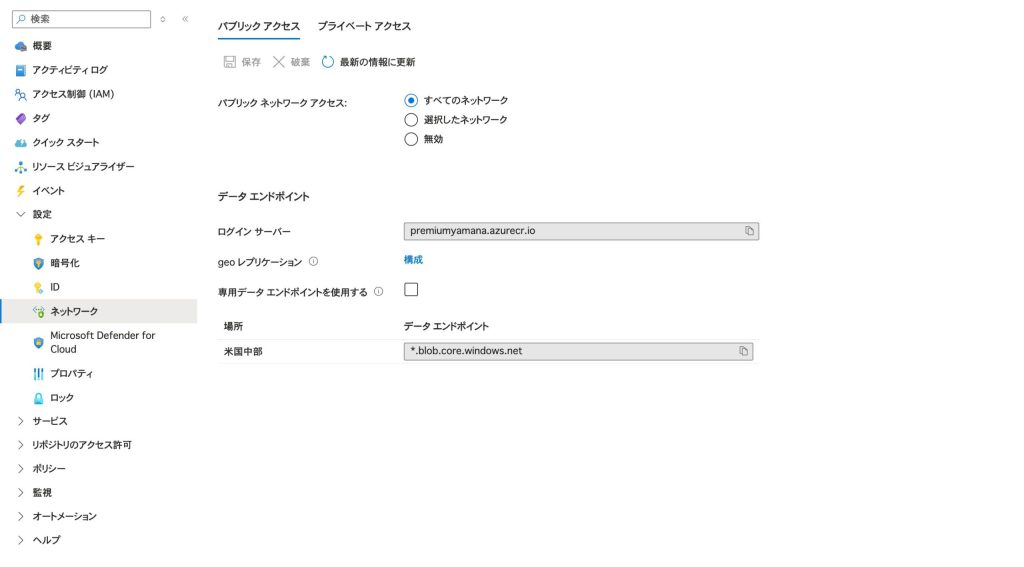This screenshot has height=567, width=1024.
Task: Open アクセス キー key icon in sidebar
Action: pos(39,239)
